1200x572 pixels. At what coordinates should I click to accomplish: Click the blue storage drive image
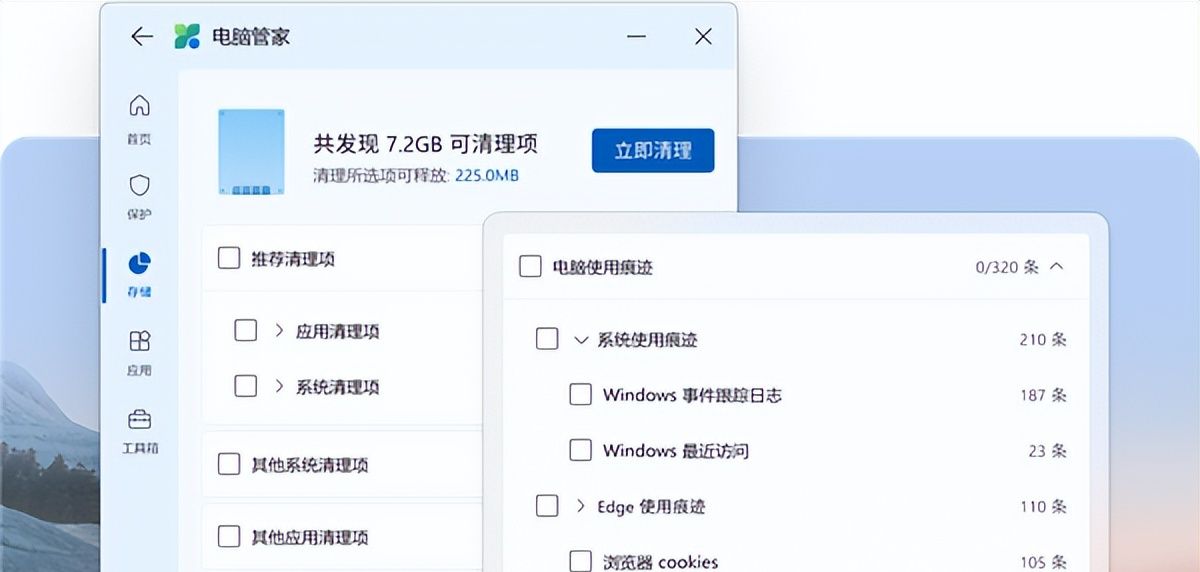pyautogui.click(x=251, y=153)
